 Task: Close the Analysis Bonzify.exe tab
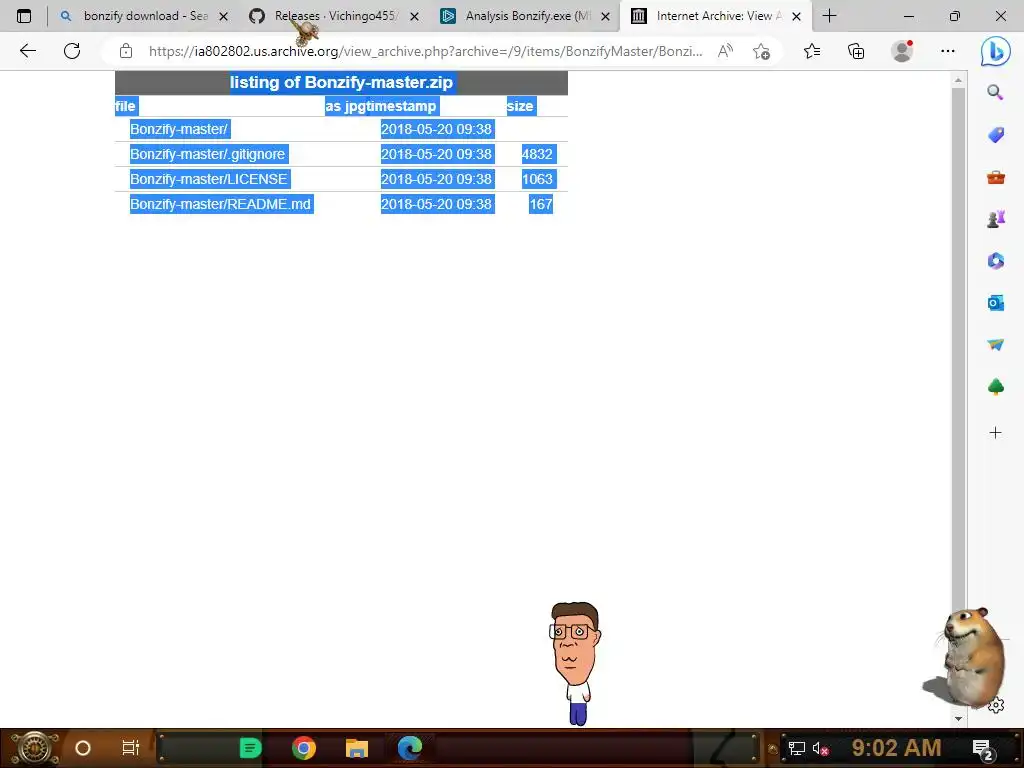[605, 16]
